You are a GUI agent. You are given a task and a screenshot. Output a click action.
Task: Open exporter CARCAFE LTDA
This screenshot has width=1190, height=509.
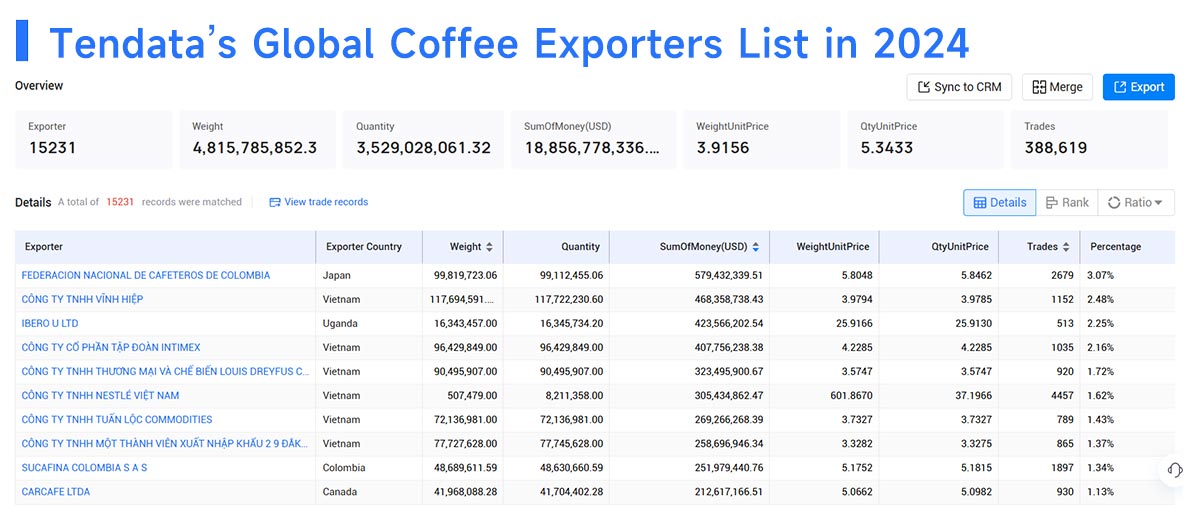click(x=55, y=492)
